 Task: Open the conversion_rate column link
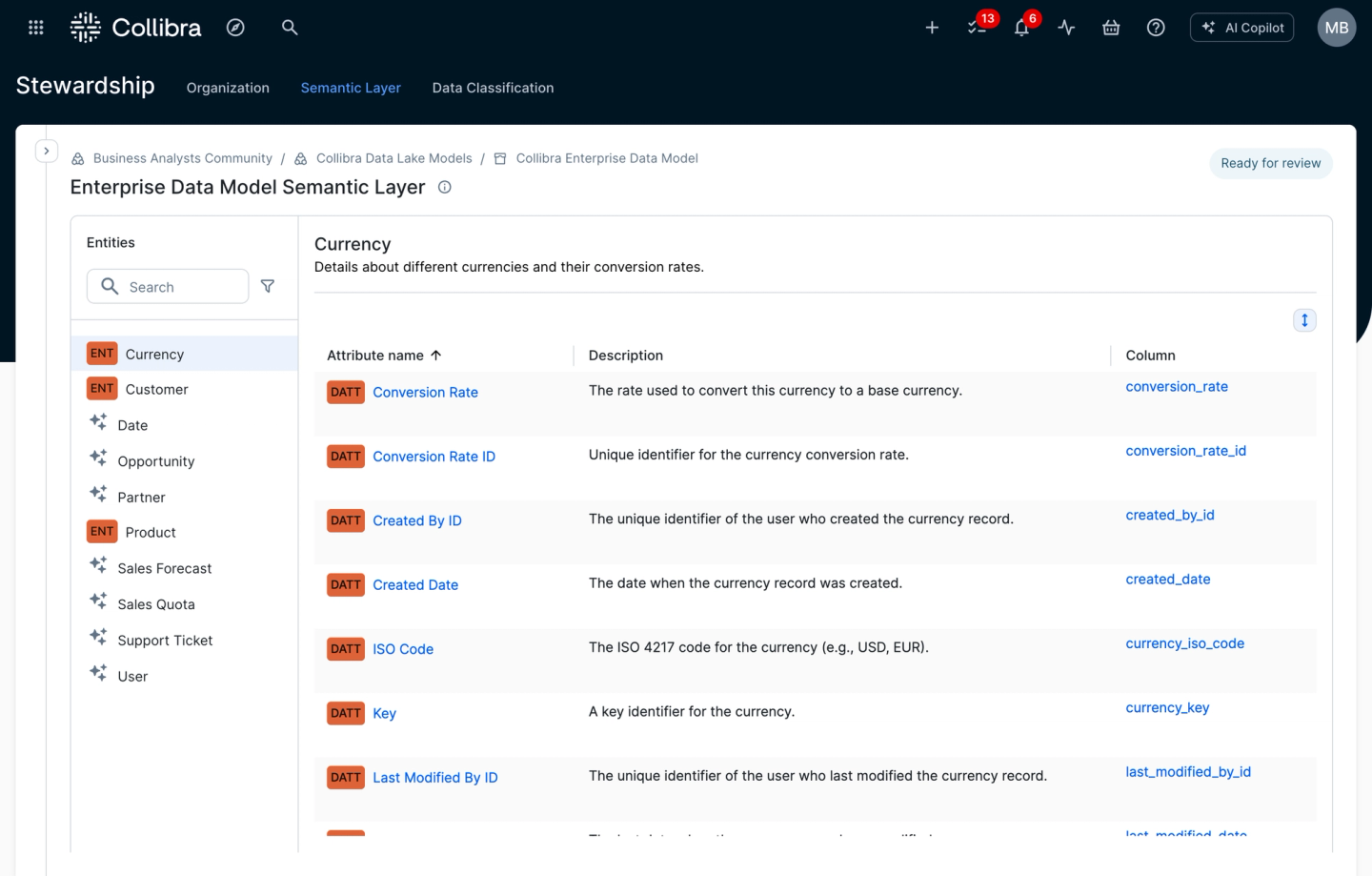[x=1177, y=387]
